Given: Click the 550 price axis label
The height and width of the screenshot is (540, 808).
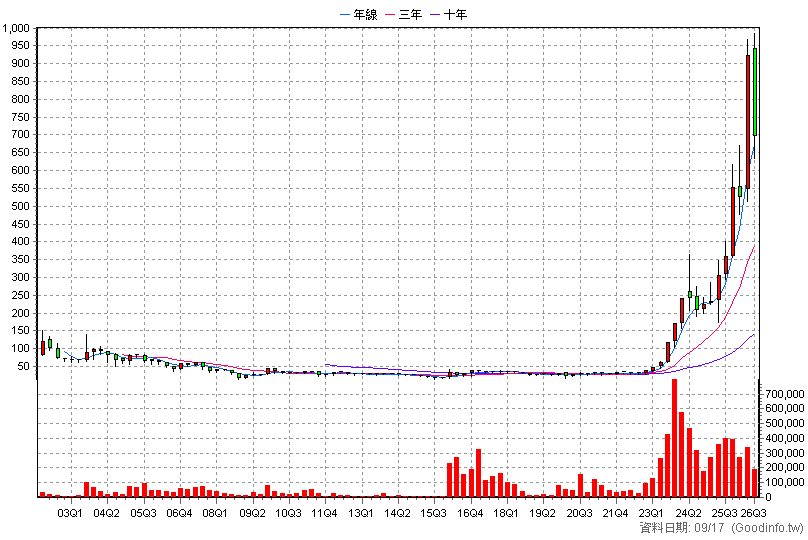Looking at the screenshot, I should [x=21, y=189].
